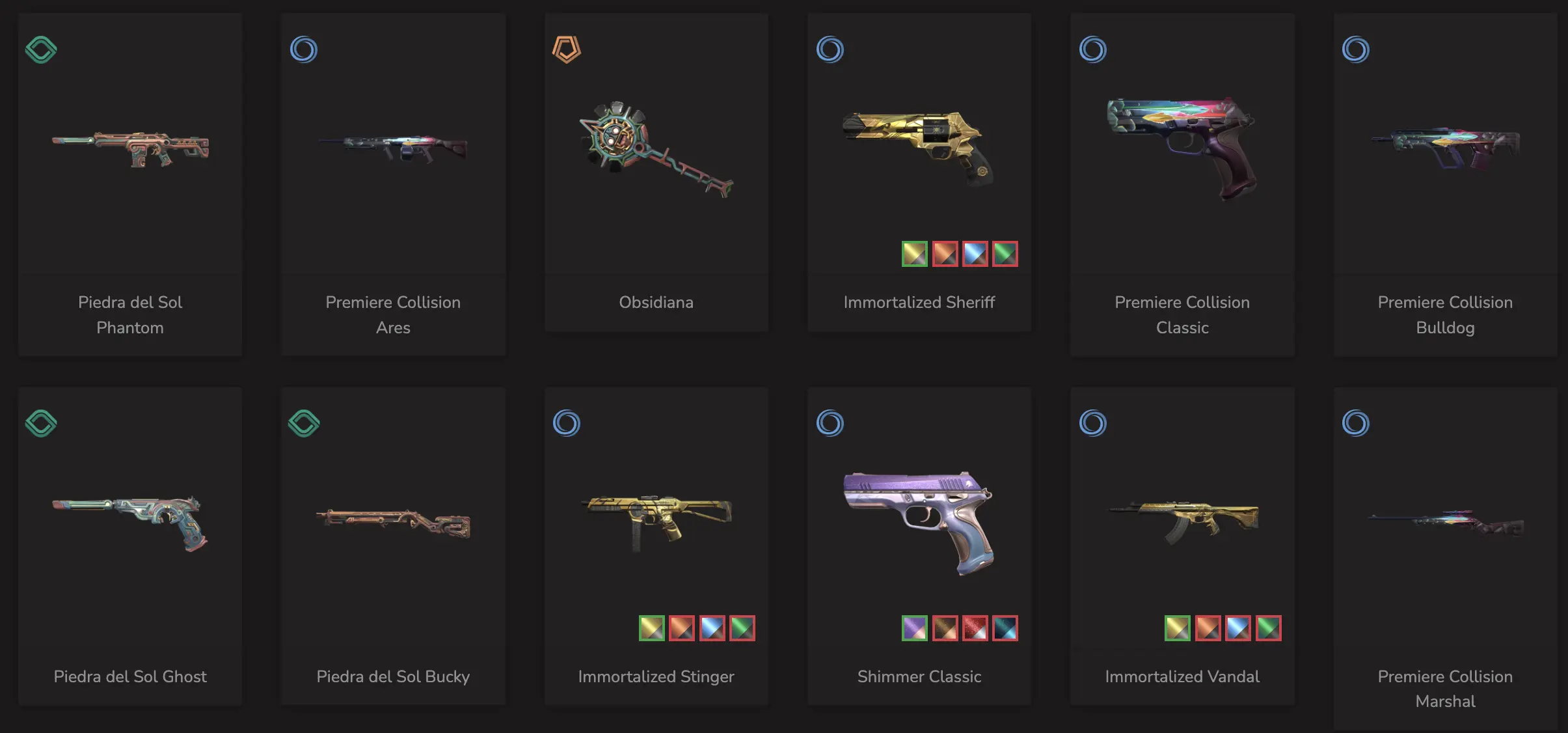The width and height of the screenshot is (1568, 733).
Task: Click the green tier icon on Piedra del Sol Ghost
Action: pyautogui.click(x=41, y=423)
